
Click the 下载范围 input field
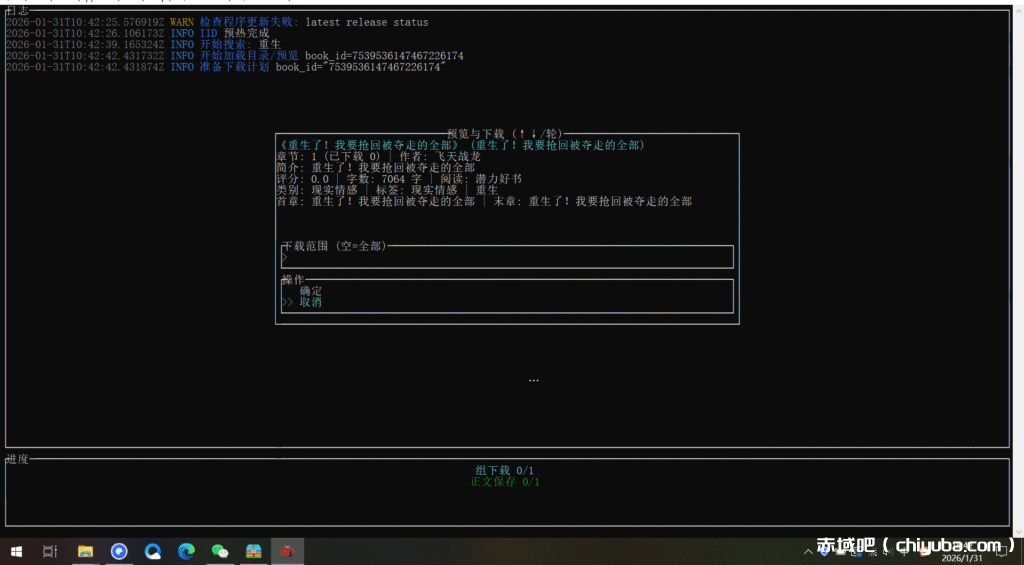tap(508, 258)
